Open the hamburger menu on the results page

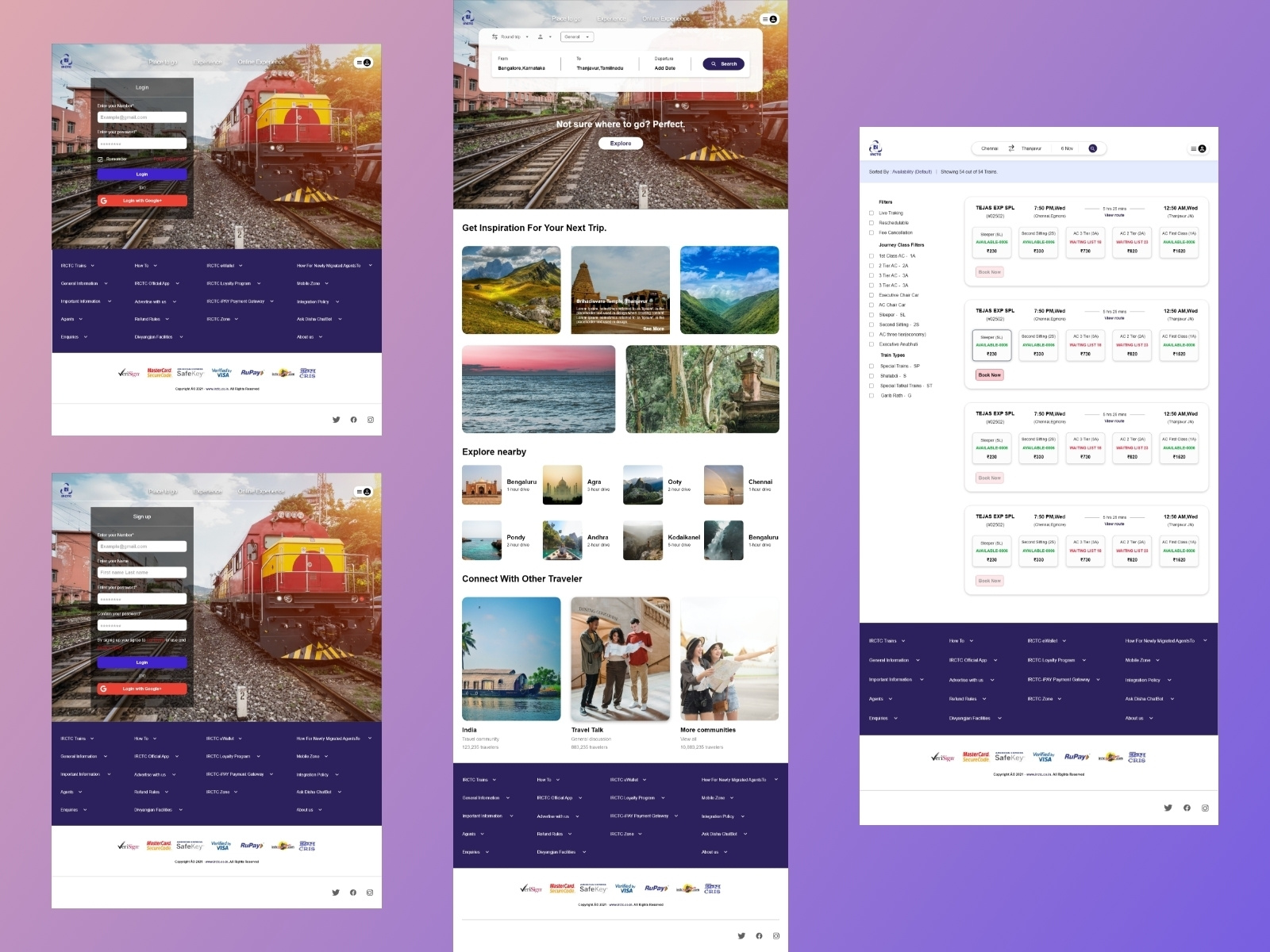tap(1193, 149)
